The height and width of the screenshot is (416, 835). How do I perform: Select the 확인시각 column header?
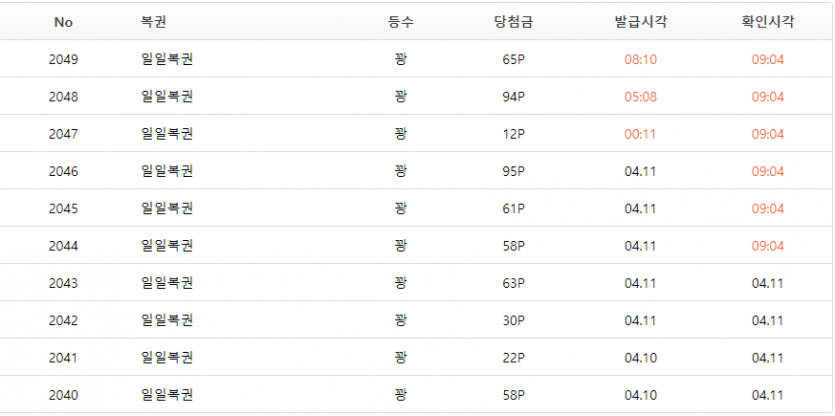[x=767, y=22]
